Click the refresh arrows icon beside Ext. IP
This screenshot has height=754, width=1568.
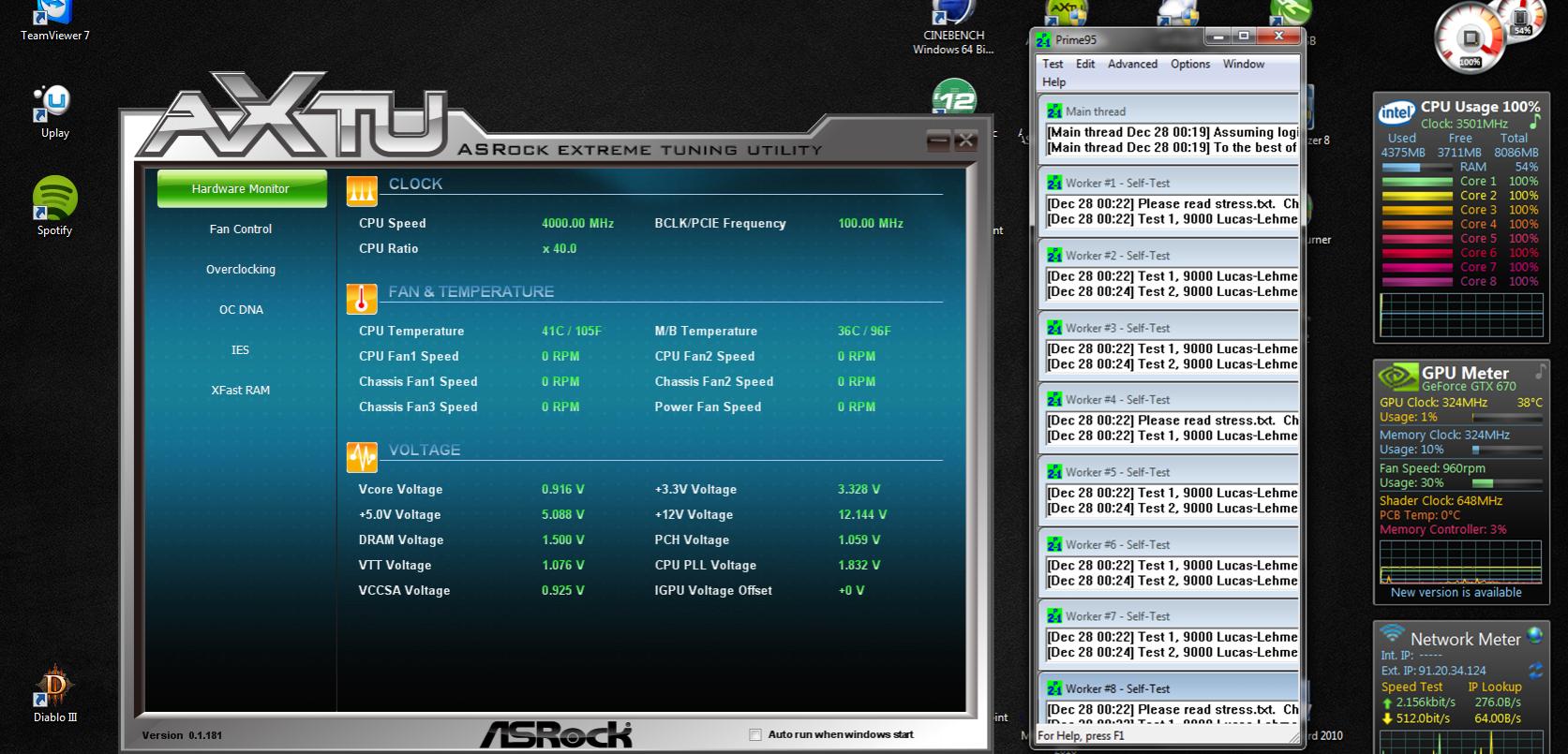1535,671
